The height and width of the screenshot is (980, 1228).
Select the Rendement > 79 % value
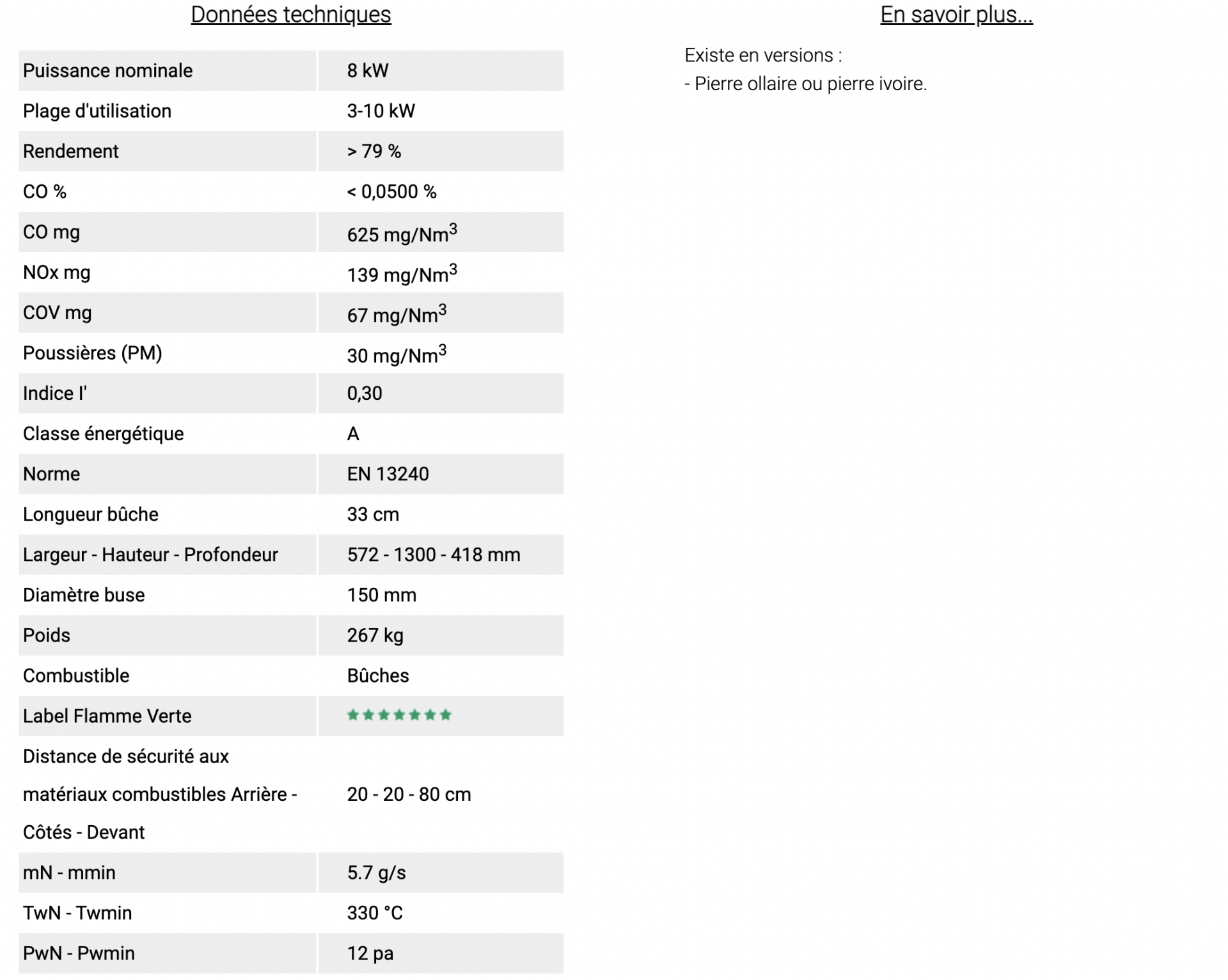(x=374, y=151)
